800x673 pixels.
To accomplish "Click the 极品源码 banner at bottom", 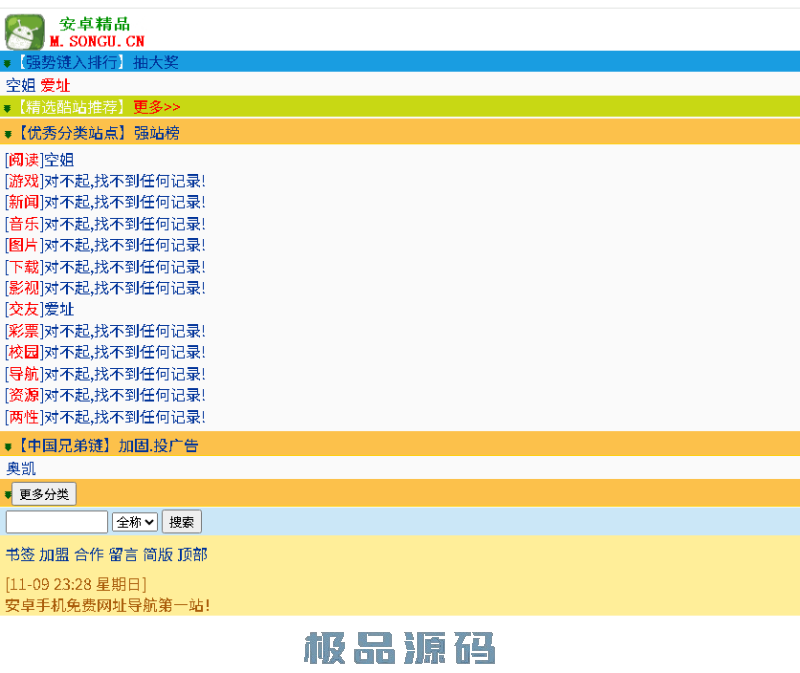I will 400,648.
